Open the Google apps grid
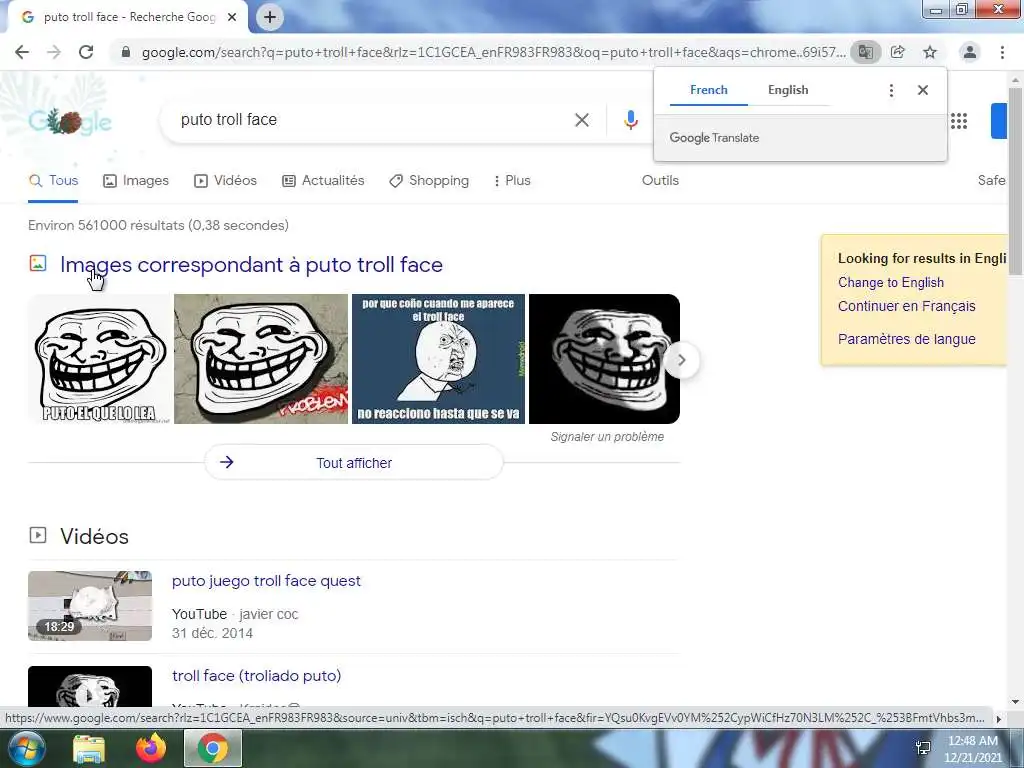The image size is (1024, 768). (959, 121)
